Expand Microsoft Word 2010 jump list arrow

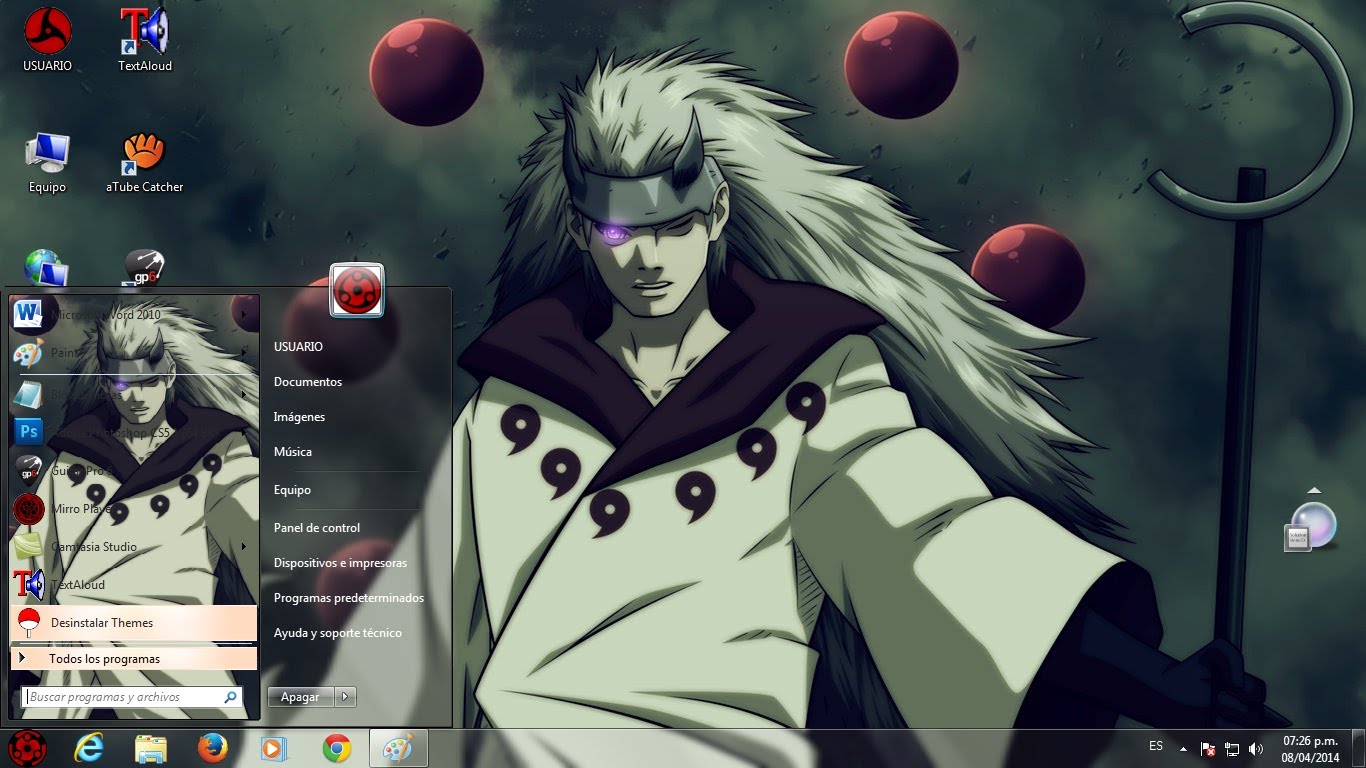point(244,315)
